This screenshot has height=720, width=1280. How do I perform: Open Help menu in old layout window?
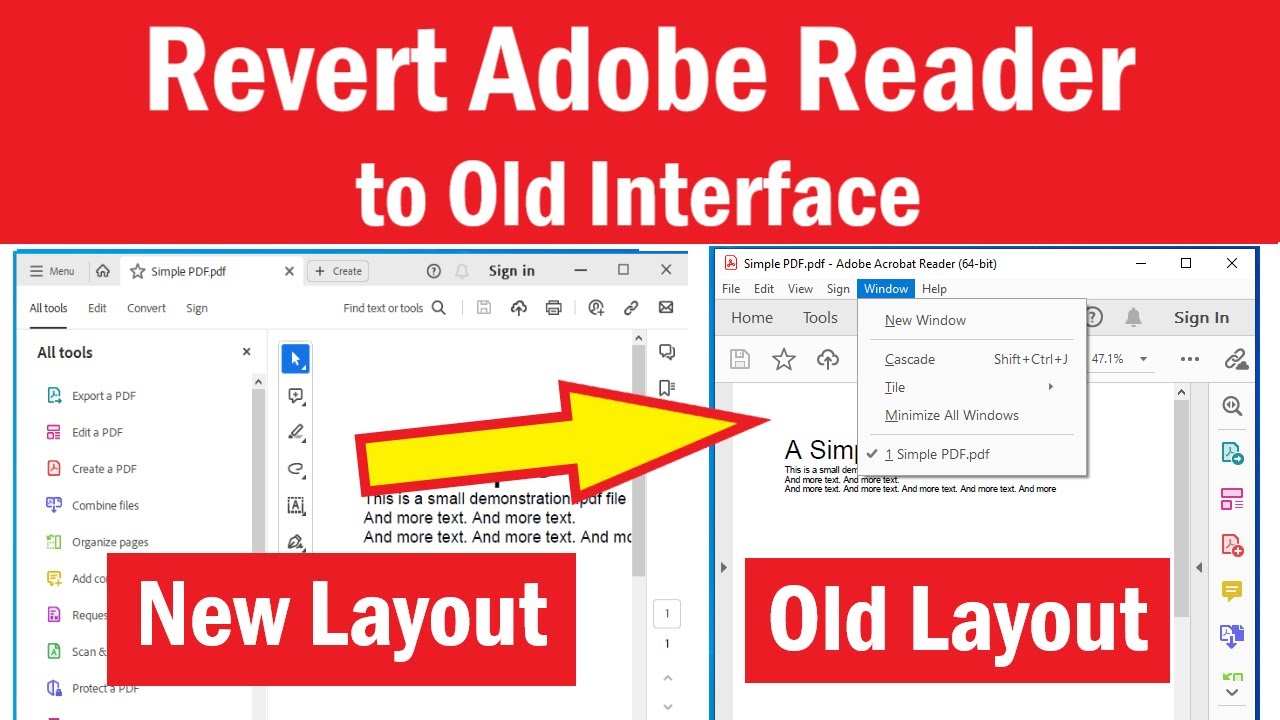[x=934, y=289]
